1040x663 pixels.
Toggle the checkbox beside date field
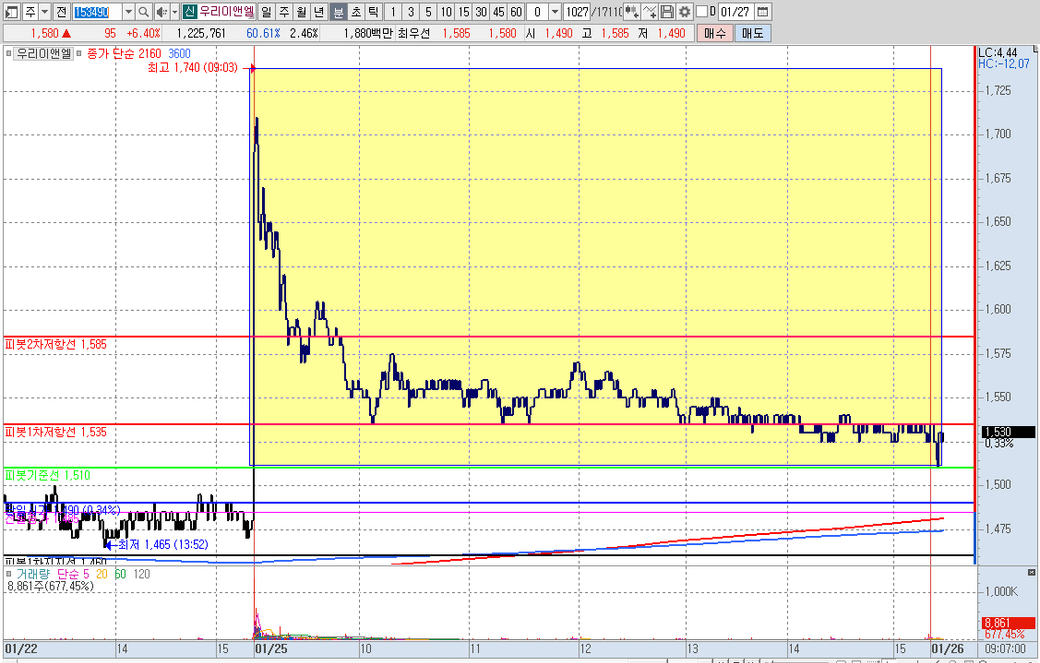(701, 12)
